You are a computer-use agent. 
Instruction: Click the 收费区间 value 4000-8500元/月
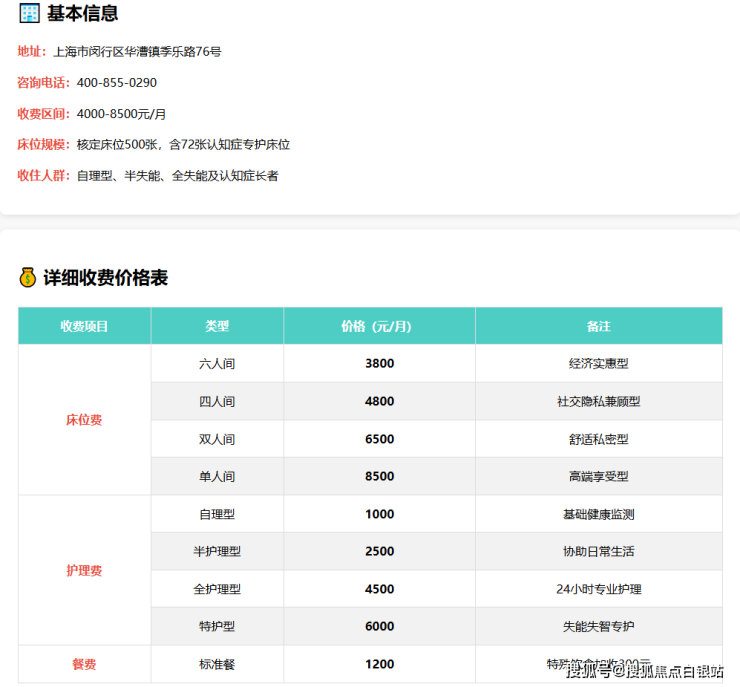pos(121,114)
